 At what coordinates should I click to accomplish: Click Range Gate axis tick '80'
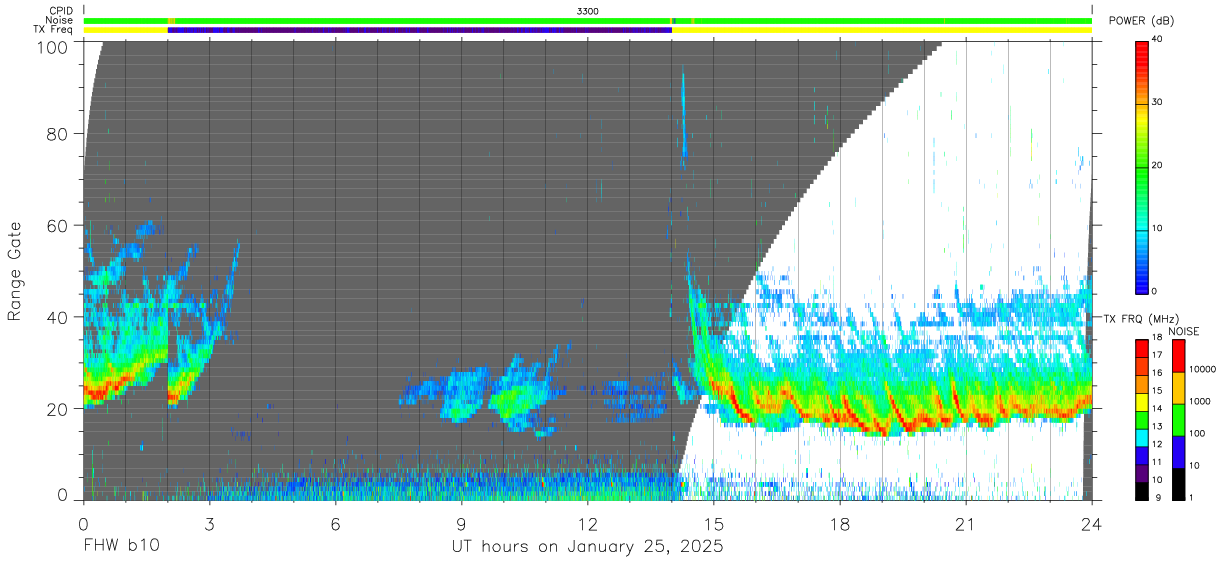click(59, 133)
